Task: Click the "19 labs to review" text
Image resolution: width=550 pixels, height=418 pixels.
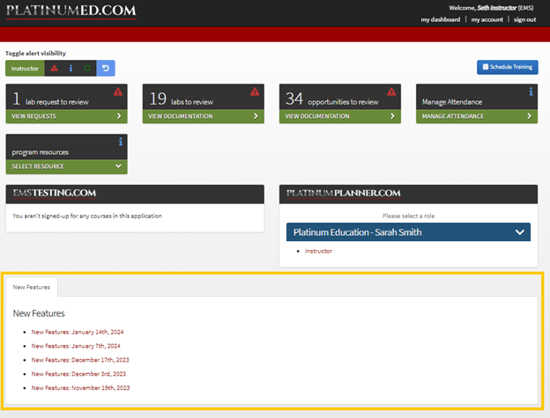Action: tap(181, 99)
